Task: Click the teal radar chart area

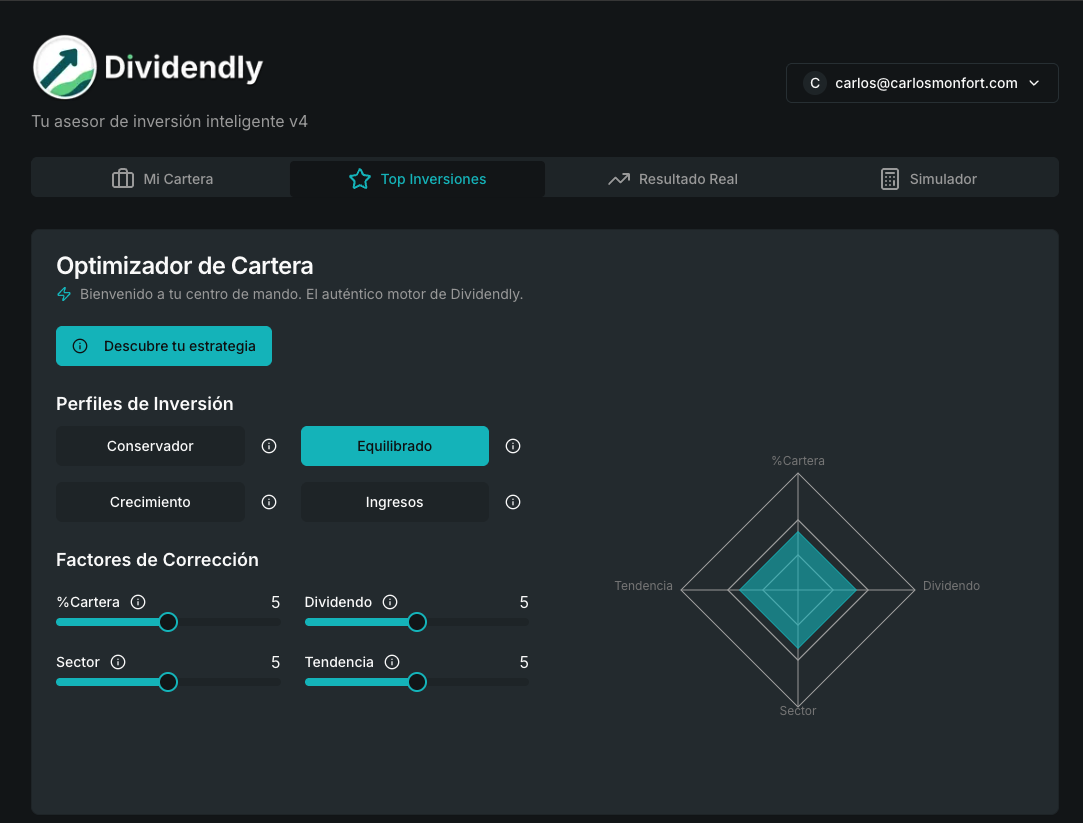Action: pos(798,590)
